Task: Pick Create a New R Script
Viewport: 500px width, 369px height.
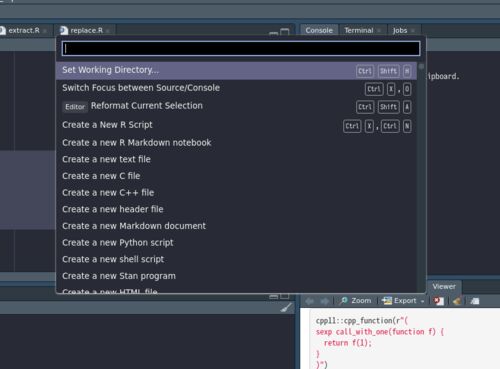Action: tap(236, 125)
